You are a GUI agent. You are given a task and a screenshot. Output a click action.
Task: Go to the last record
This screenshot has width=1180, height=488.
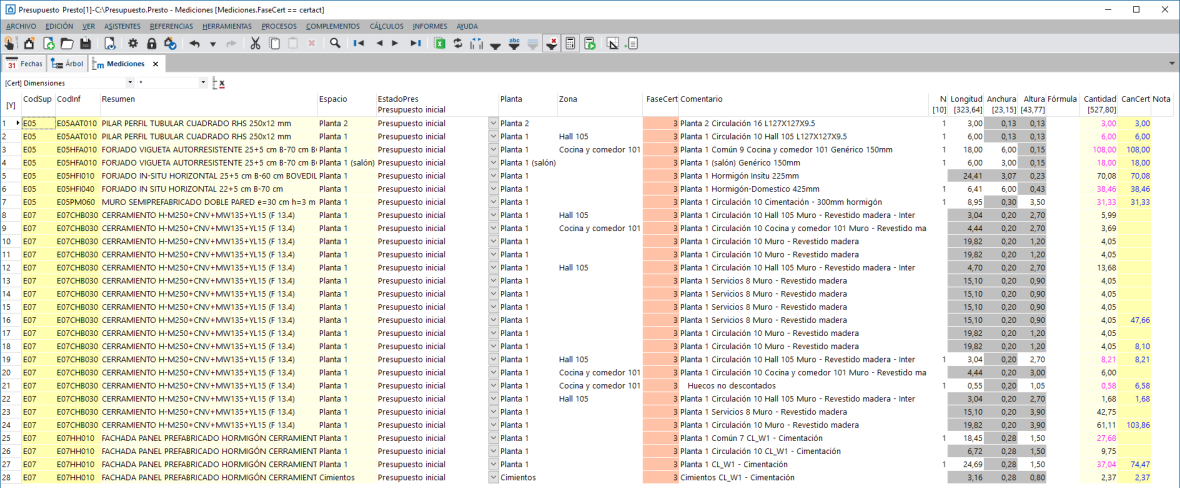tap(415, 44)
